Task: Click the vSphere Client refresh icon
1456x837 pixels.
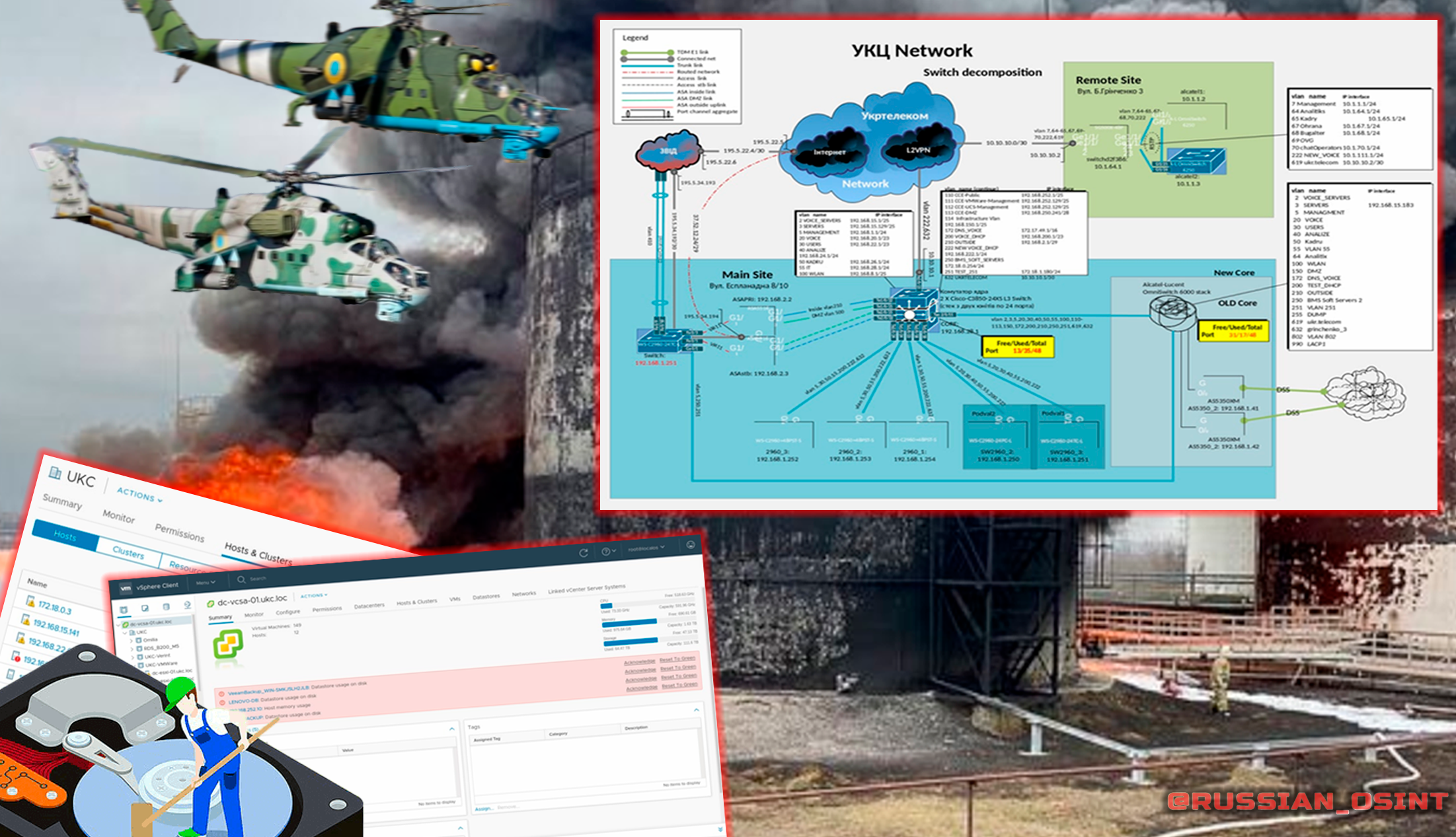Action: point(584,553)
